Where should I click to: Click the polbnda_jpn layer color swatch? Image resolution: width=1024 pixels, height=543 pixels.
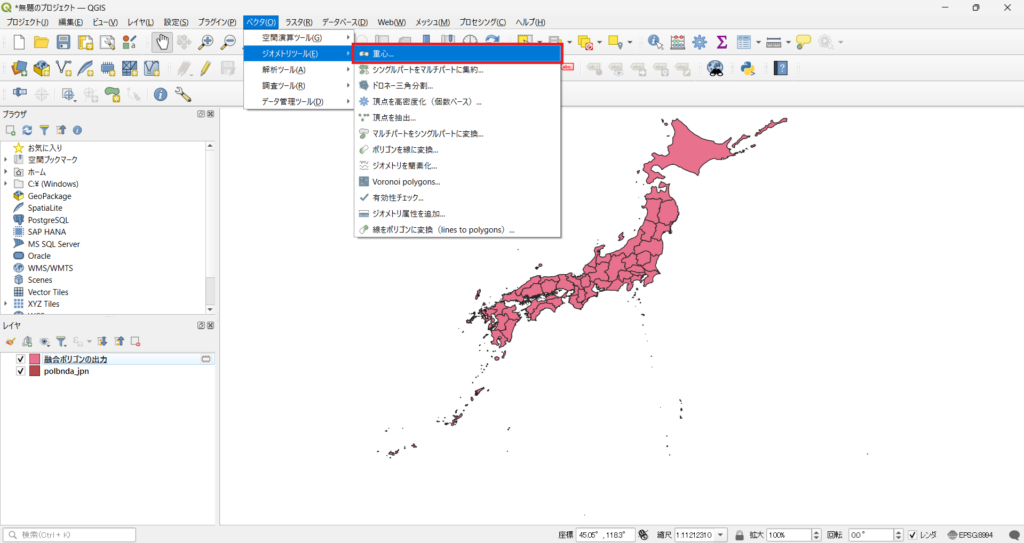point(35,371)
